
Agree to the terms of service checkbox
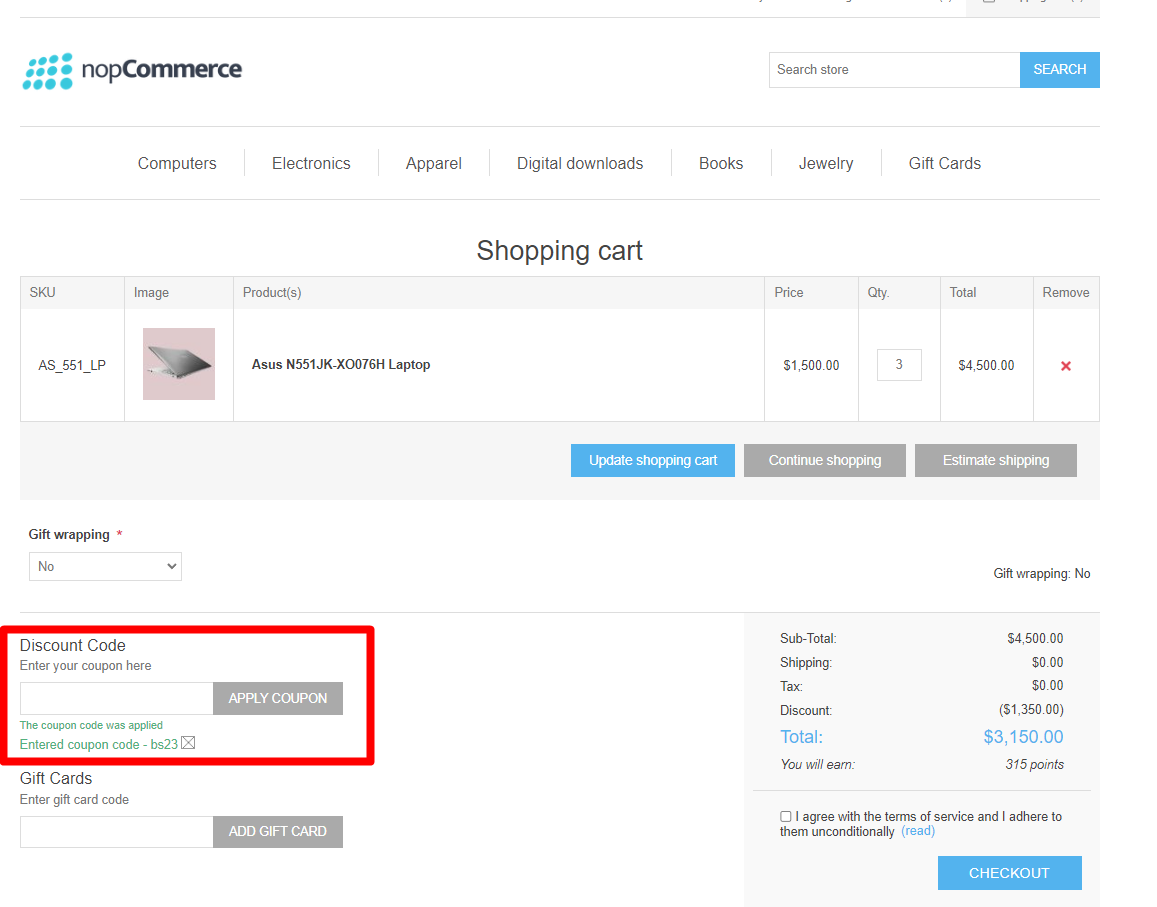click(786, 817)
